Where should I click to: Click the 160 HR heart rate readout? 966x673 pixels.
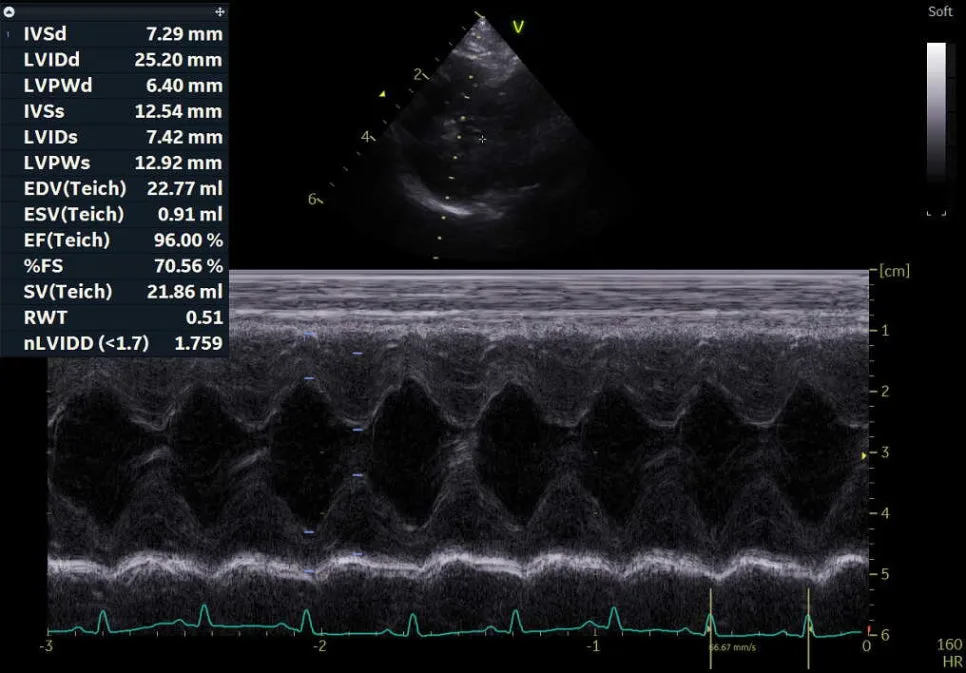point(949,653)
